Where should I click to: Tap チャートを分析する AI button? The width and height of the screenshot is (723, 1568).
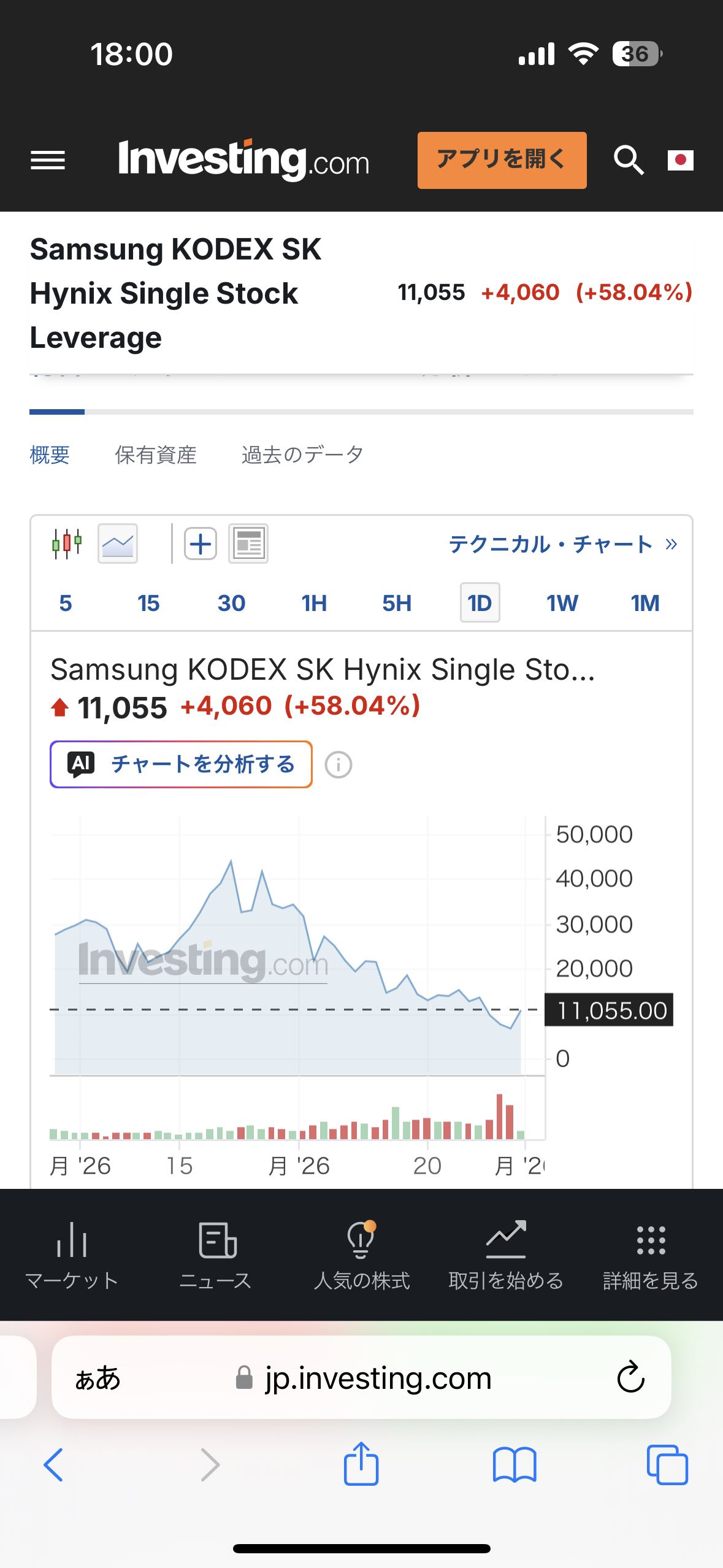pyautogui.click(x=181, y=764)
